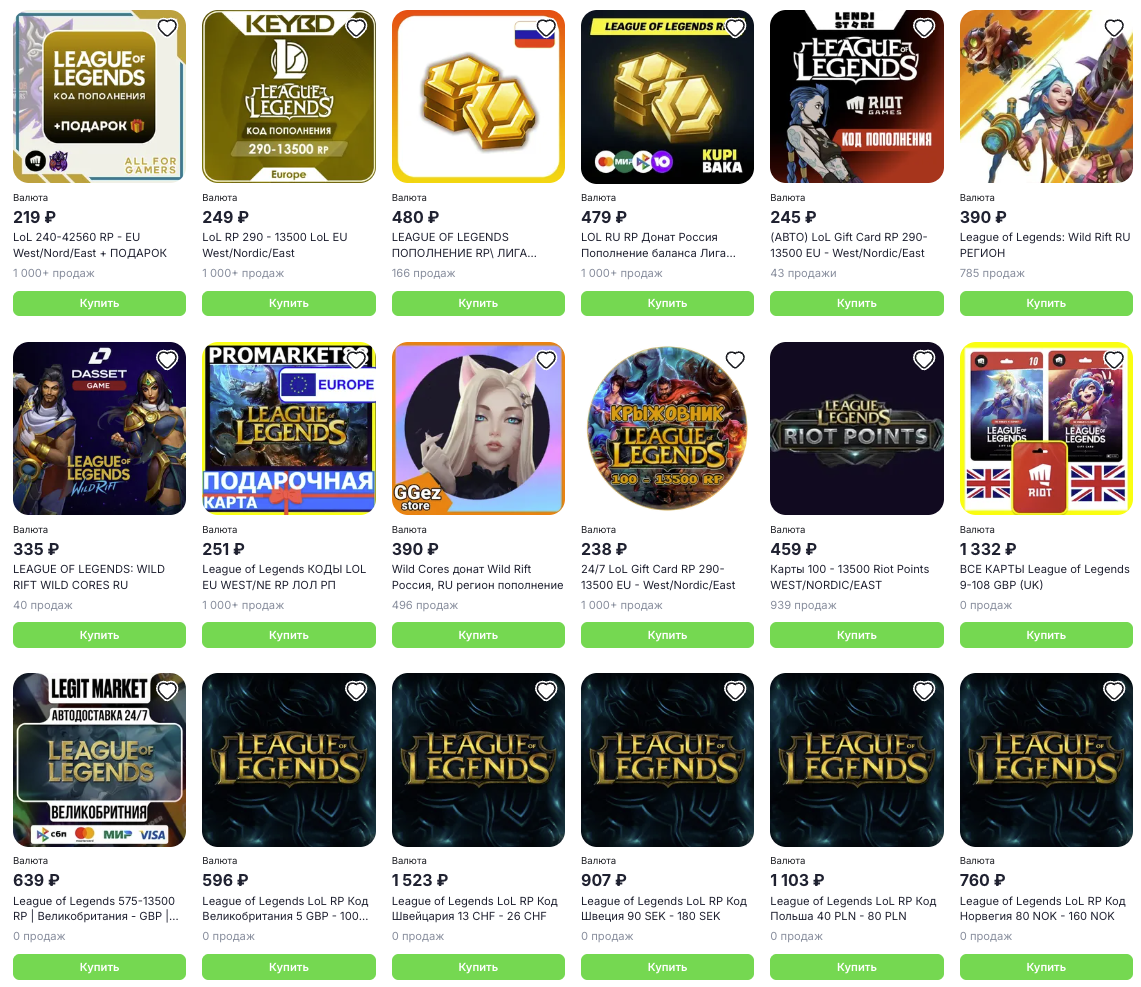
Task: Open the Польша 40 PLN - 80 PLN listing title
Action: 853,908
